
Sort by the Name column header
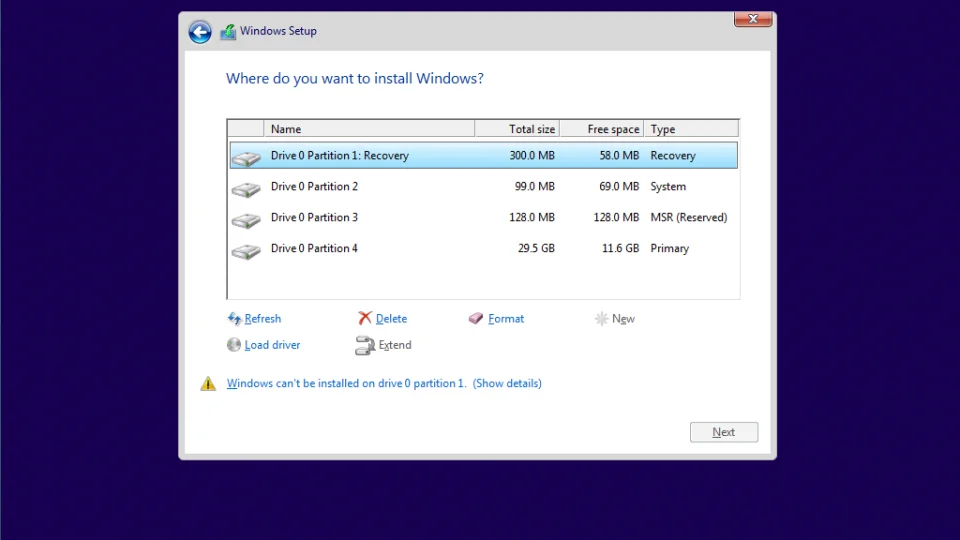click(x=369, y=129)
